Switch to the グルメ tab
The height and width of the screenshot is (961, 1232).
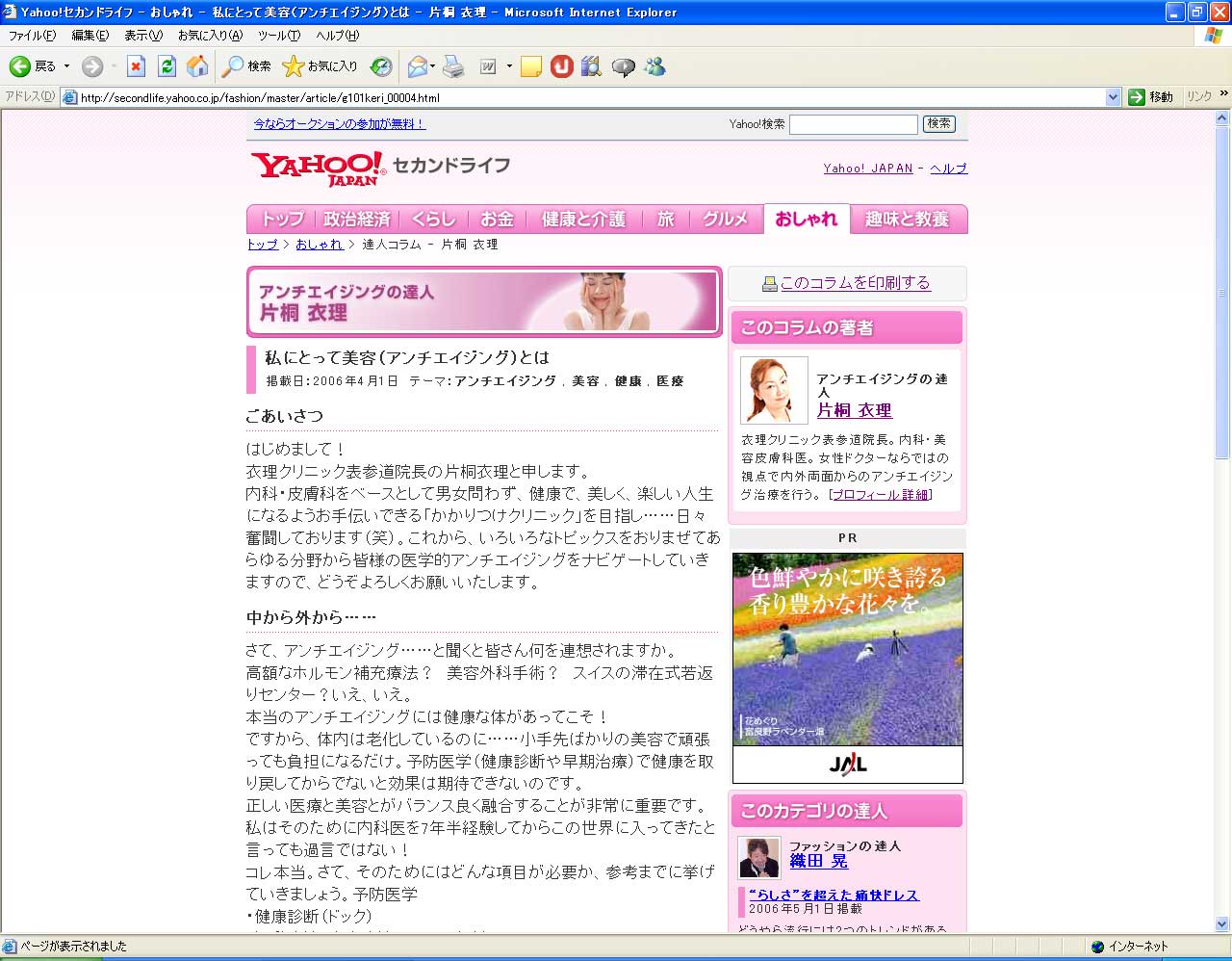point(725,220)
